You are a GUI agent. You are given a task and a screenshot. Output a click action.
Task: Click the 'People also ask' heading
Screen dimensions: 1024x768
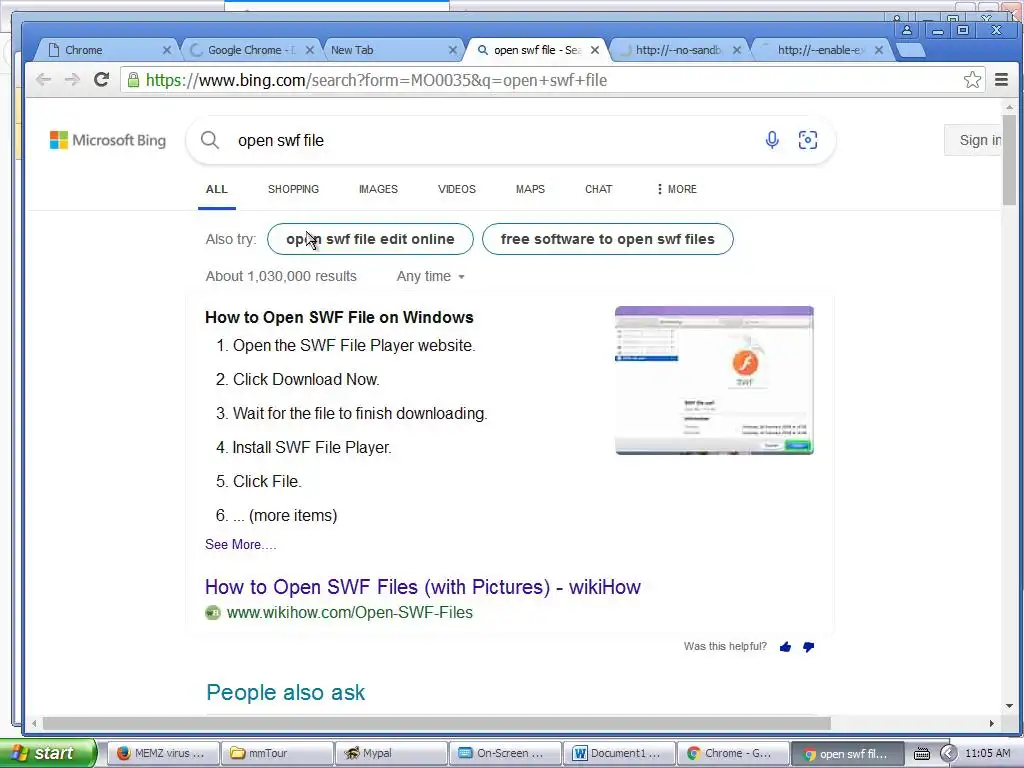point(285,692)
